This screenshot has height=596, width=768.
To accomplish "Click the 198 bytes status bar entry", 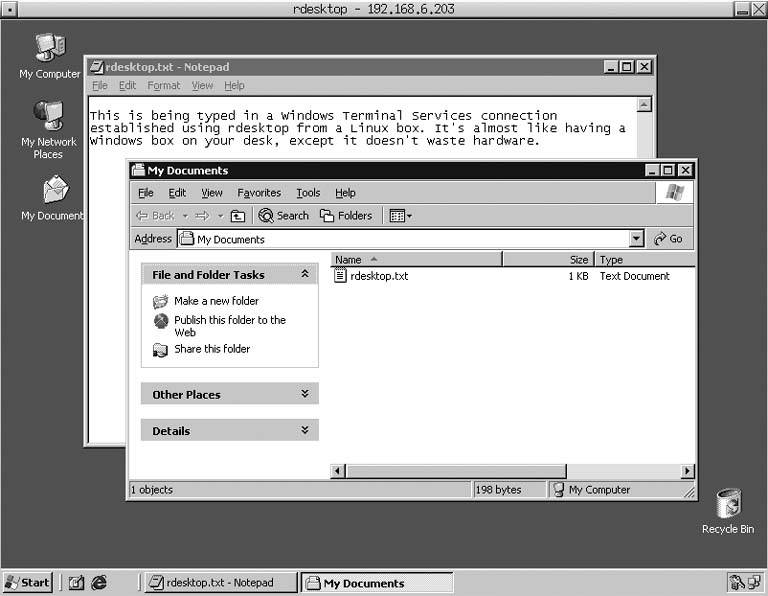I will (498, 490).
